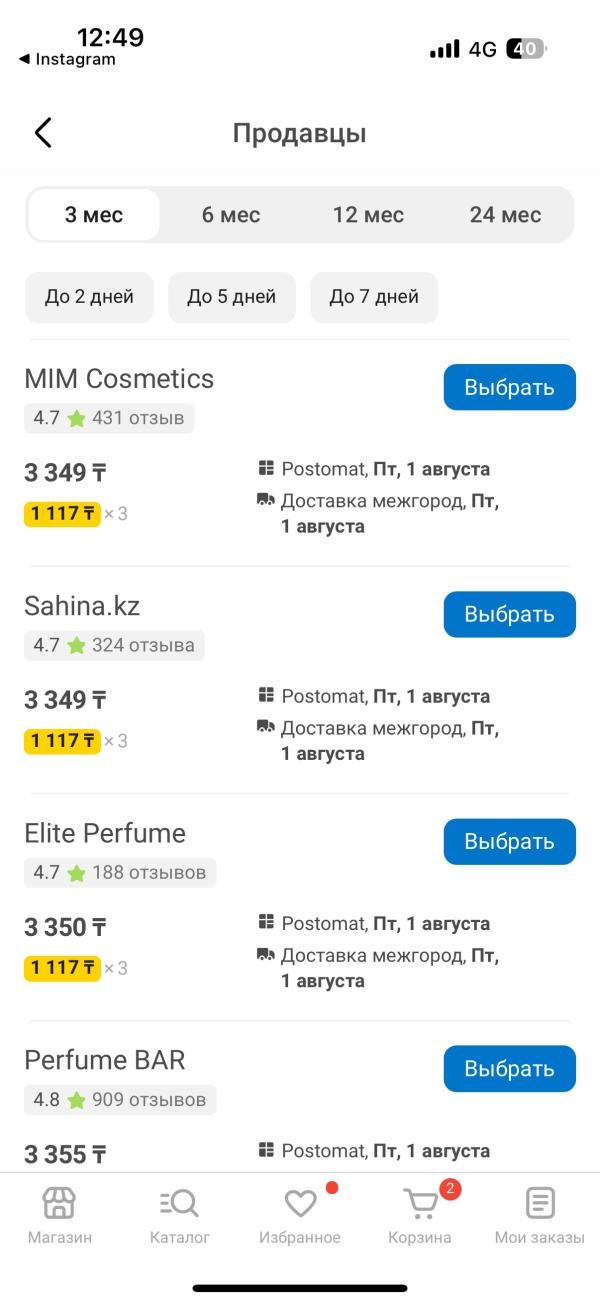Tap the 1 117 ₸ installment badge for Sahina.kz
600x1303 pixels.
62,741
